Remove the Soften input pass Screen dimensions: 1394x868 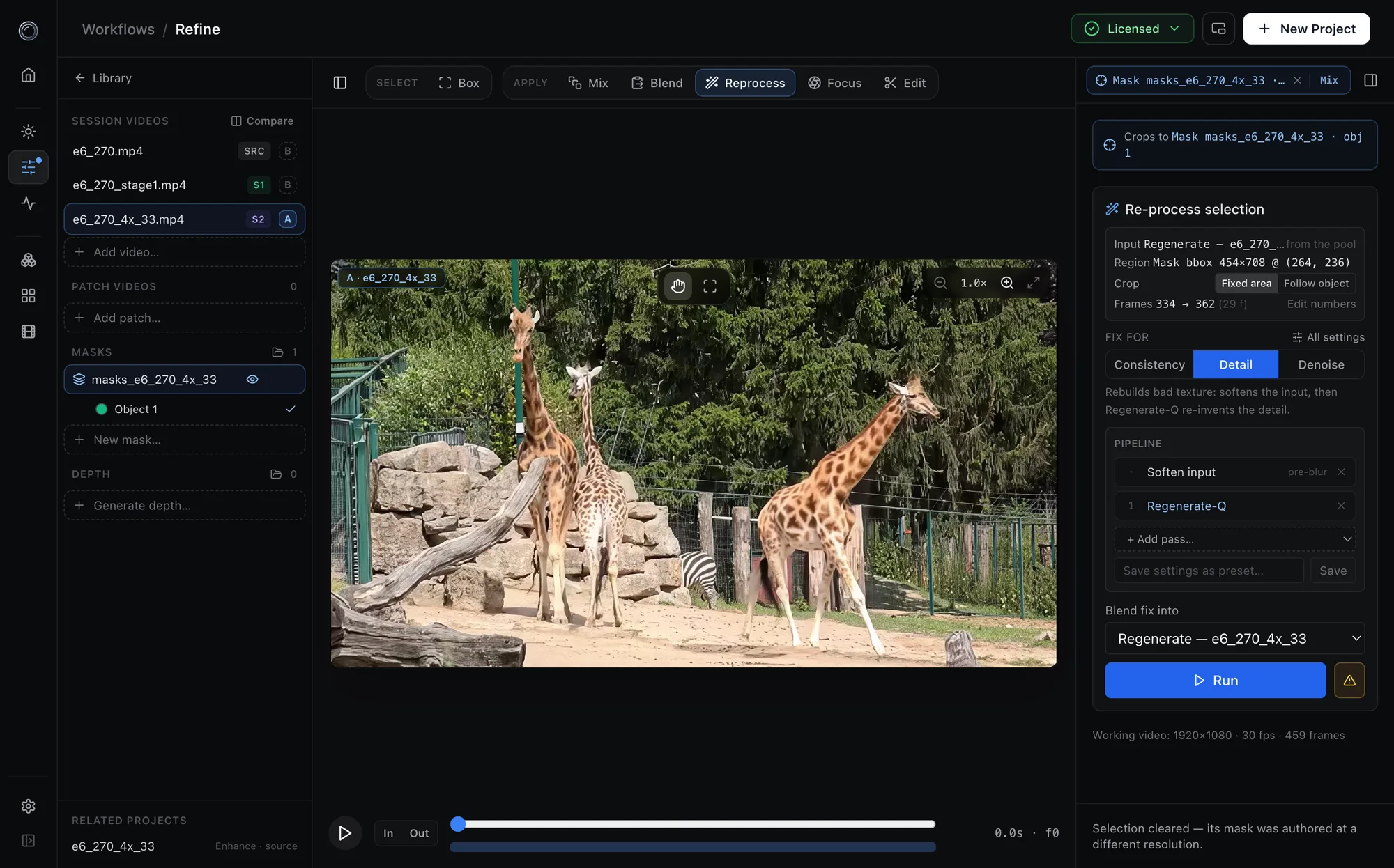1341,472
